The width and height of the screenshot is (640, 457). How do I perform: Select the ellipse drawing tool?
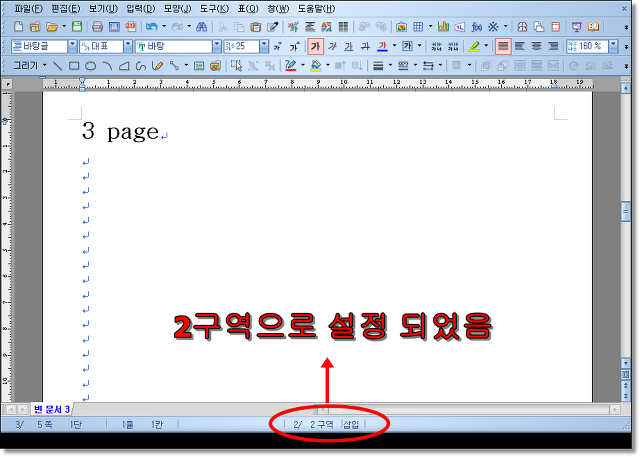click(91, 66)
